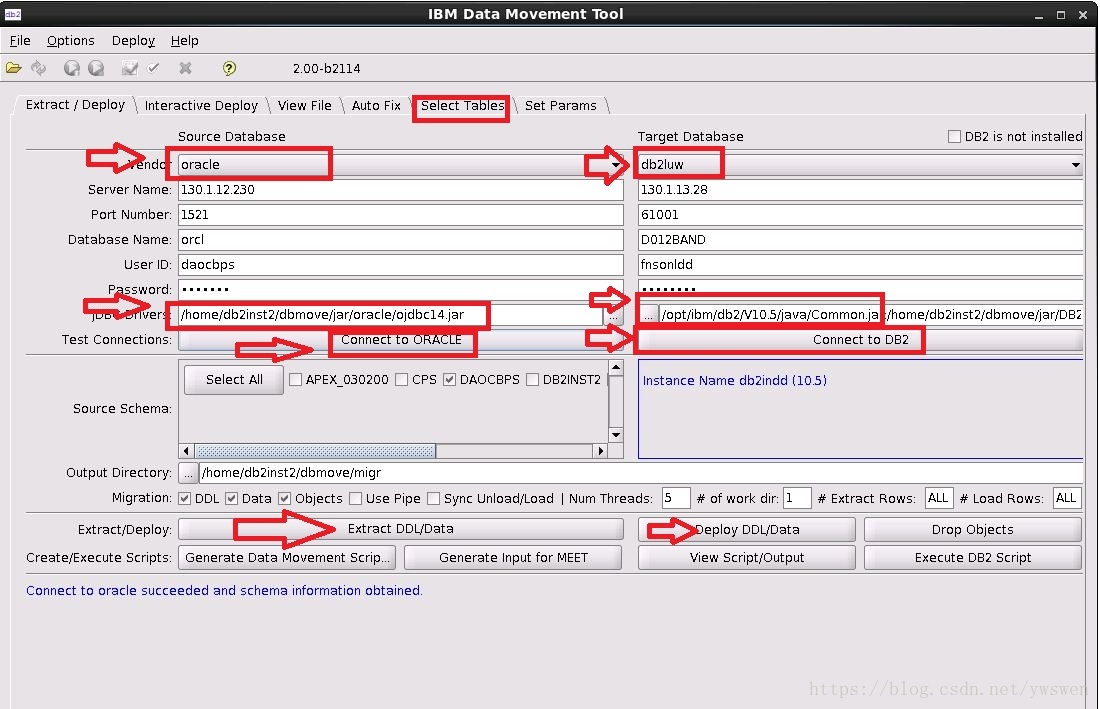Click the Connect to ORACLE button
1100x709 pixels.
click(401, 340)
